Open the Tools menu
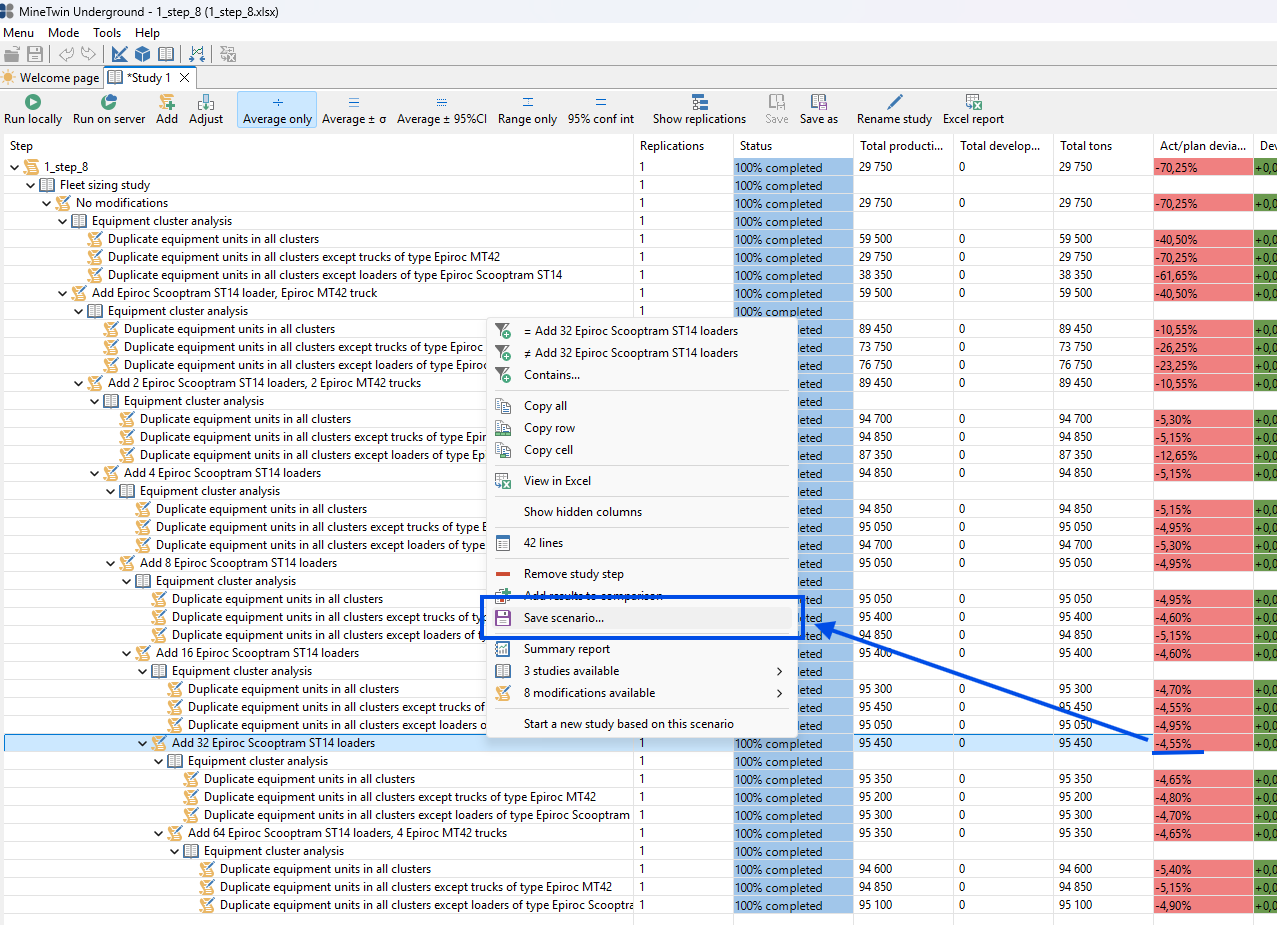This screenshot has height=925, width=1277. (107, 32)
